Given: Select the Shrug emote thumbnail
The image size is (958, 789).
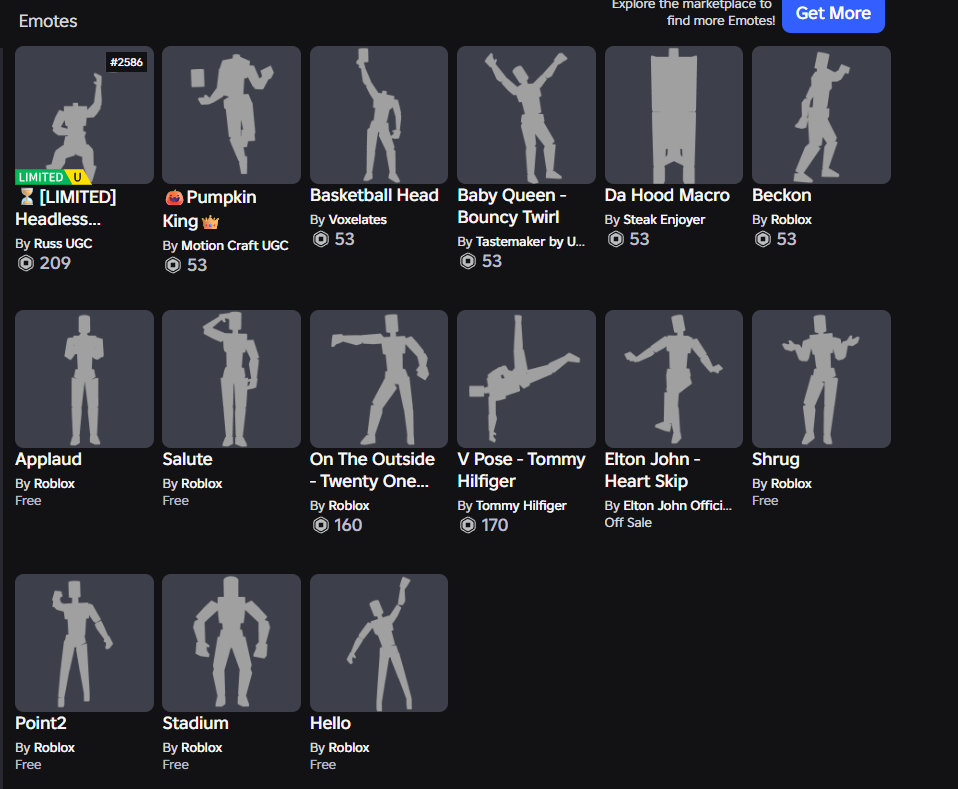Looking at the screenshot, I should pyautogui.click(x=821, y=379).
